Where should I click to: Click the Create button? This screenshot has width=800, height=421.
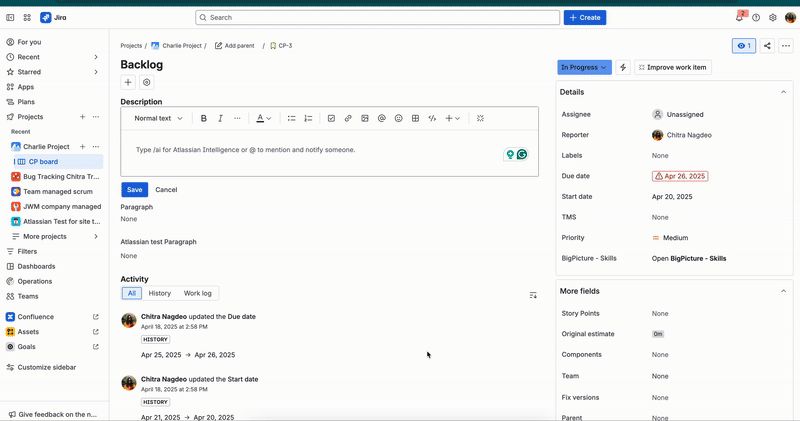[x=585, y=17]
